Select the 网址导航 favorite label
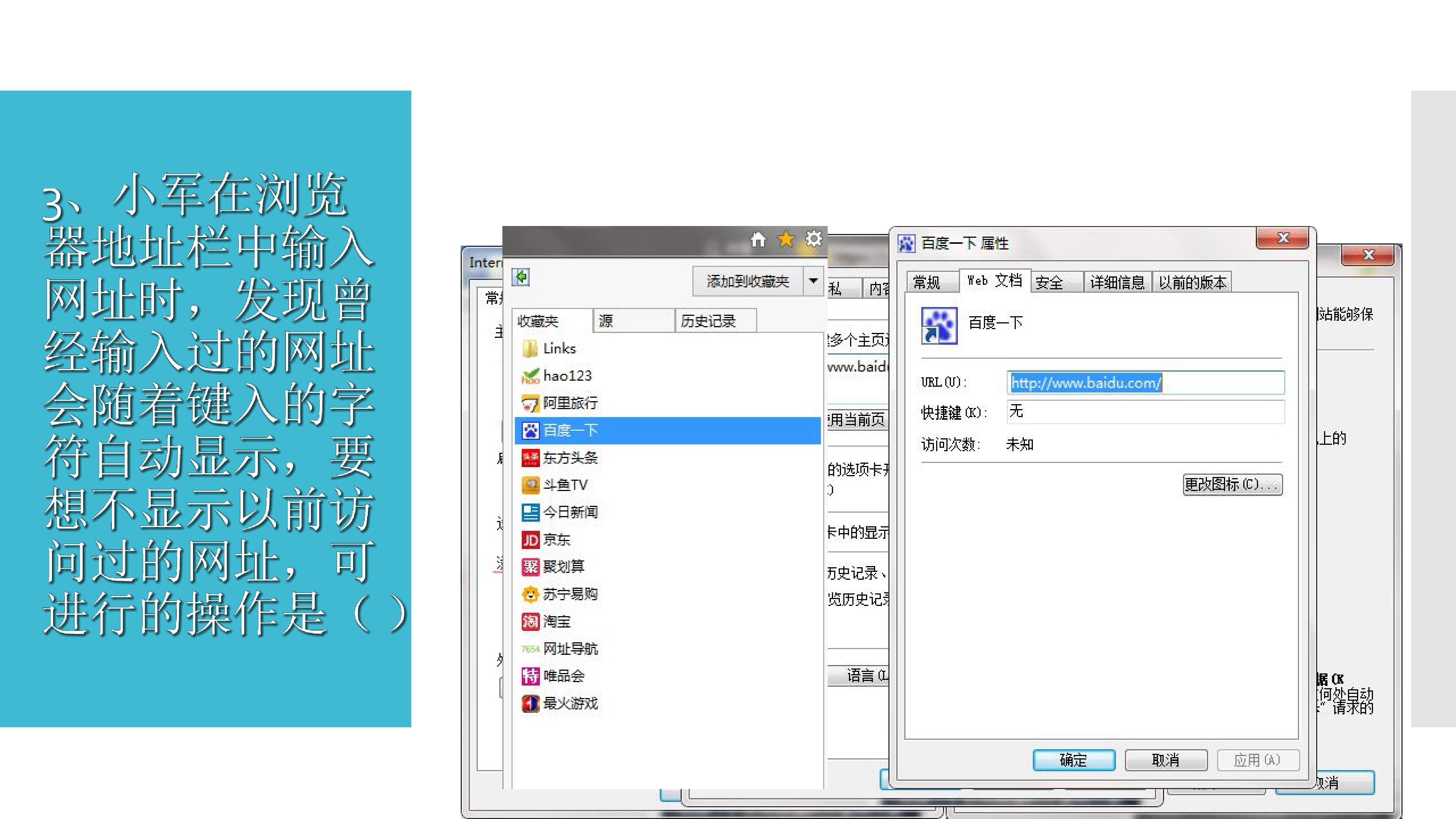Image resolution: width=1456 pixels, height=819 pixels. 570,649
